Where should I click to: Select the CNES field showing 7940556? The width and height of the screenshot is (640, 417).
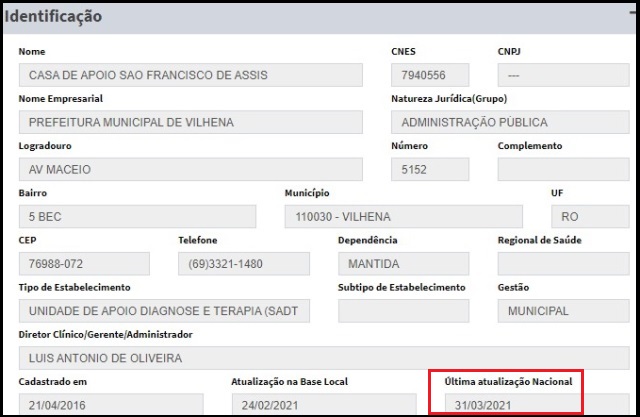click(429, 76)
